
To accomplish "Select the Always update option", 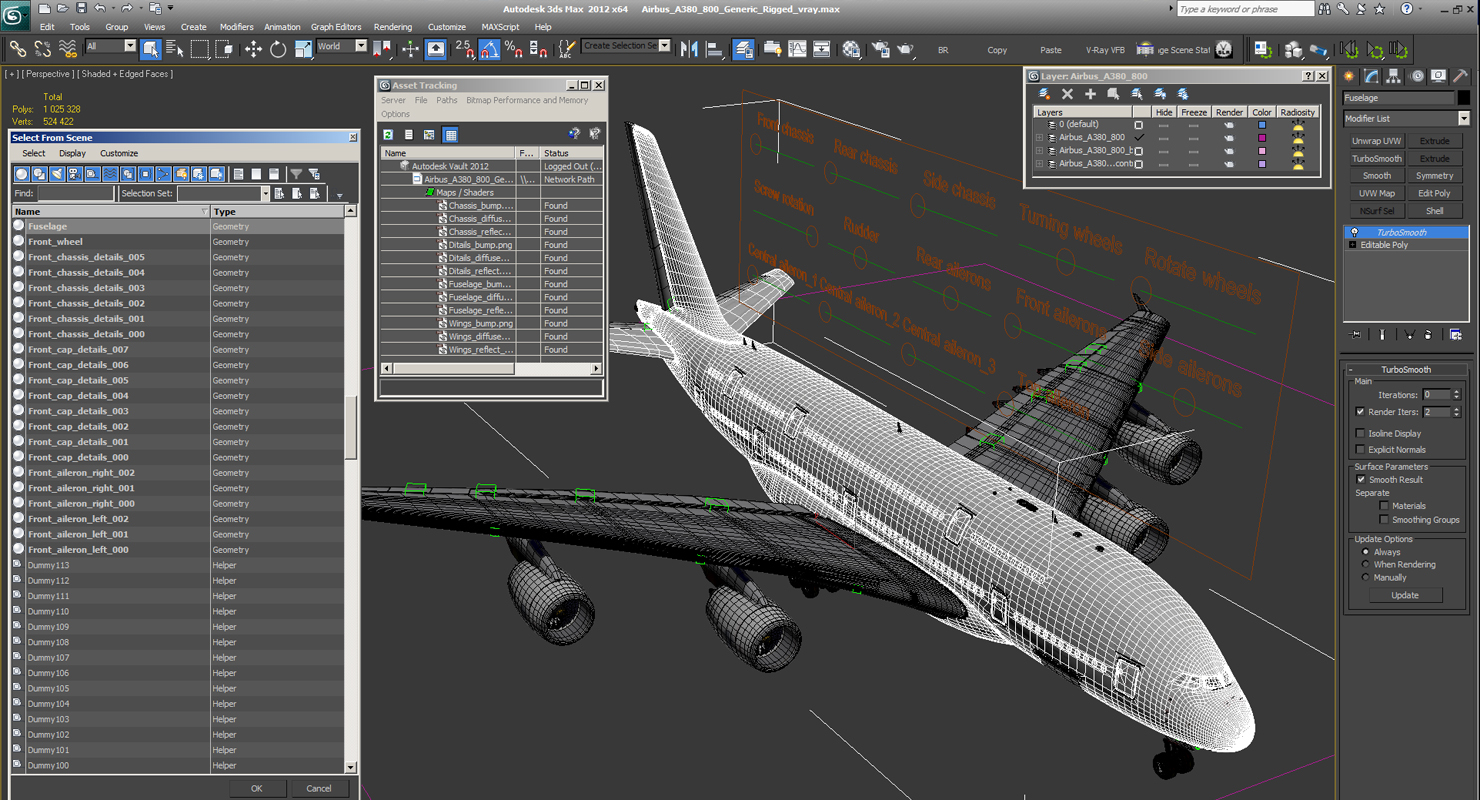I will pyautogui.click(x=1366, y=552).
